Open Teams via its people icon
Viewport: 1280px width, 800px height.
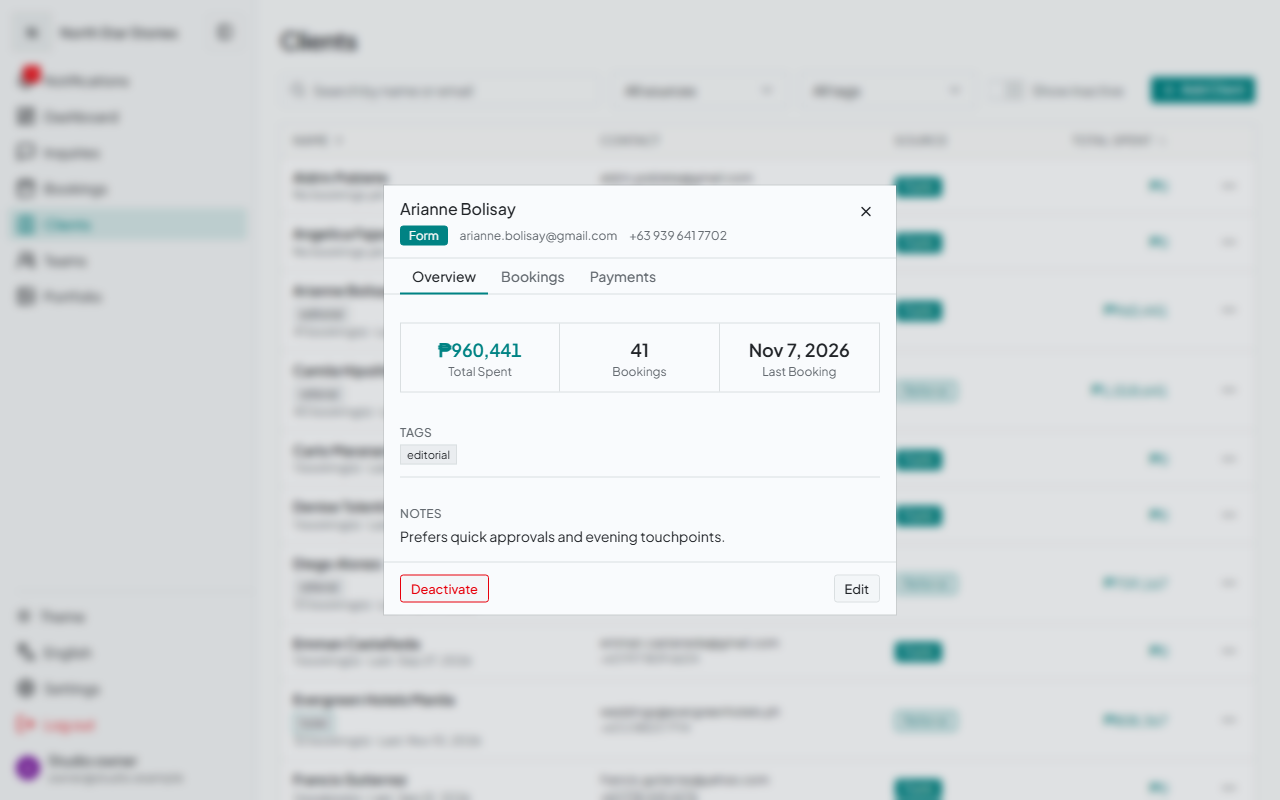26,261
